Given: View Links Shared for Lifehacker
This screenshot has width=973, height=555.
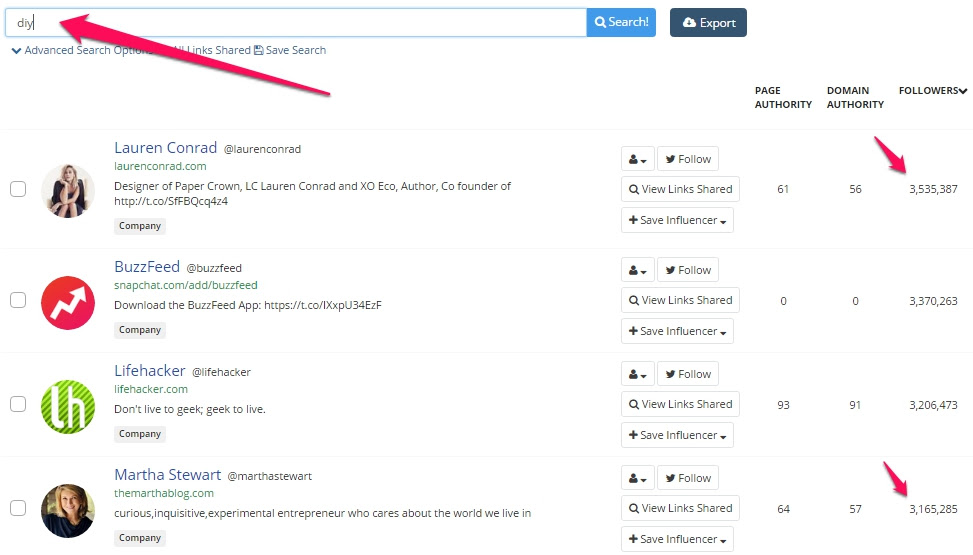Looking at the screenshot, I should [680, 404].
